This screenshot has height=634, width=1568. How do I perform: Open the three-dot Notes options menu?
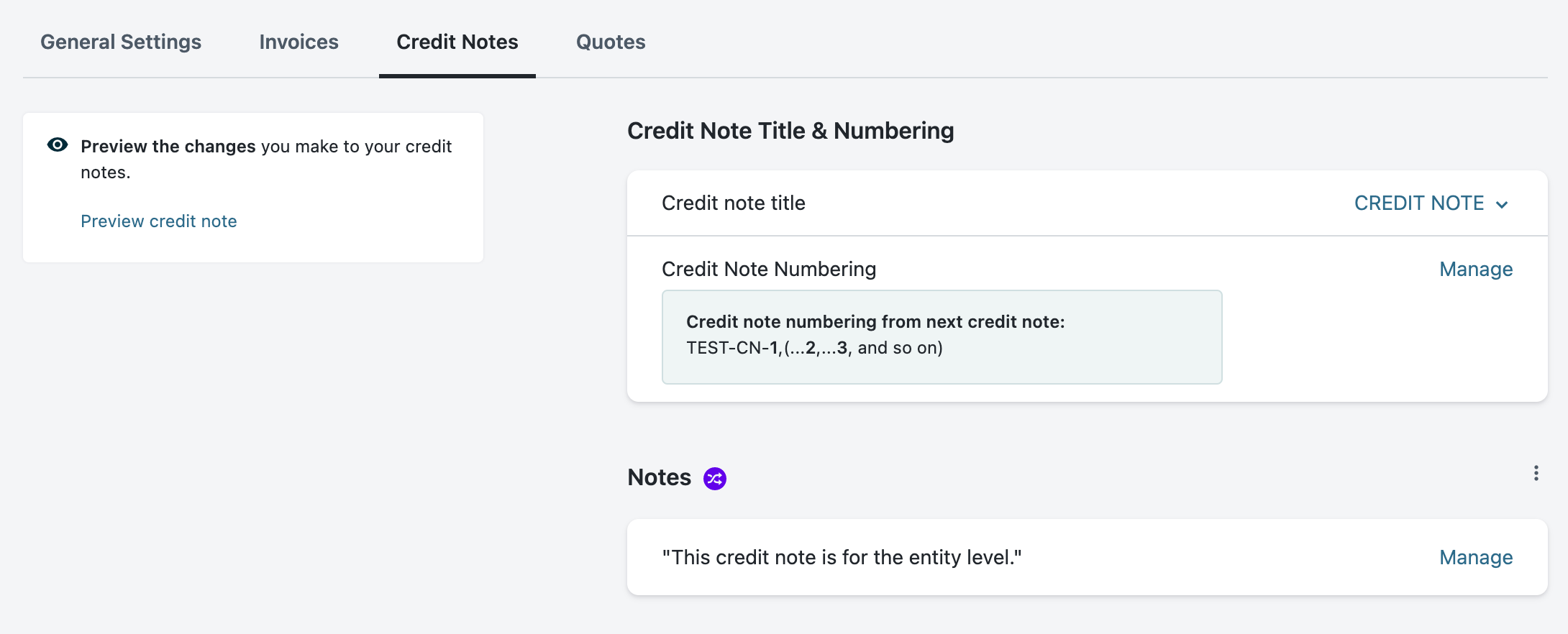click(x=1536, y=473)
